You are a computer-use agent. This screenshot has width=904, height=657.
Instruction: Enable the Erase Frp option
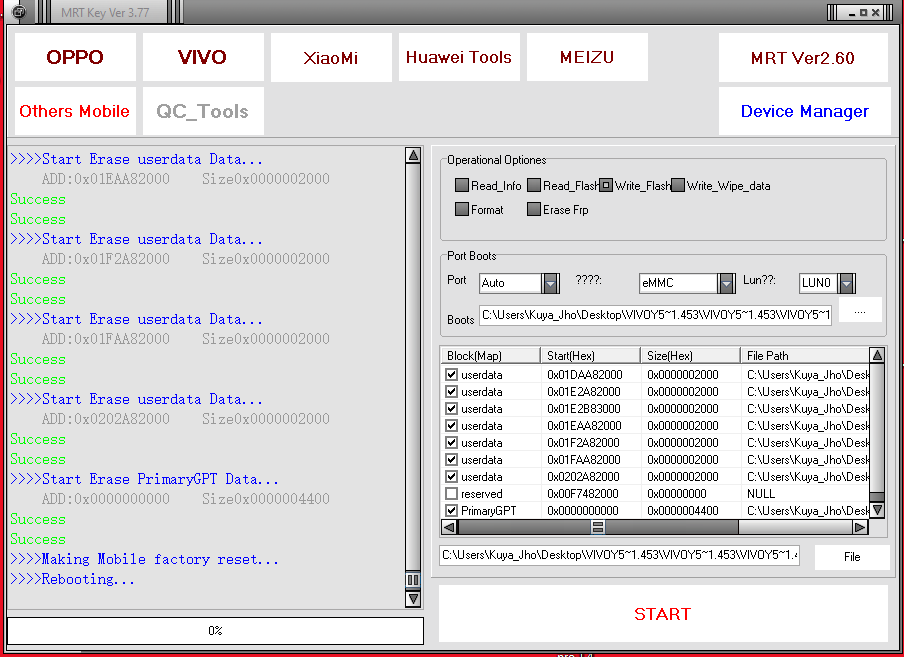534,209
